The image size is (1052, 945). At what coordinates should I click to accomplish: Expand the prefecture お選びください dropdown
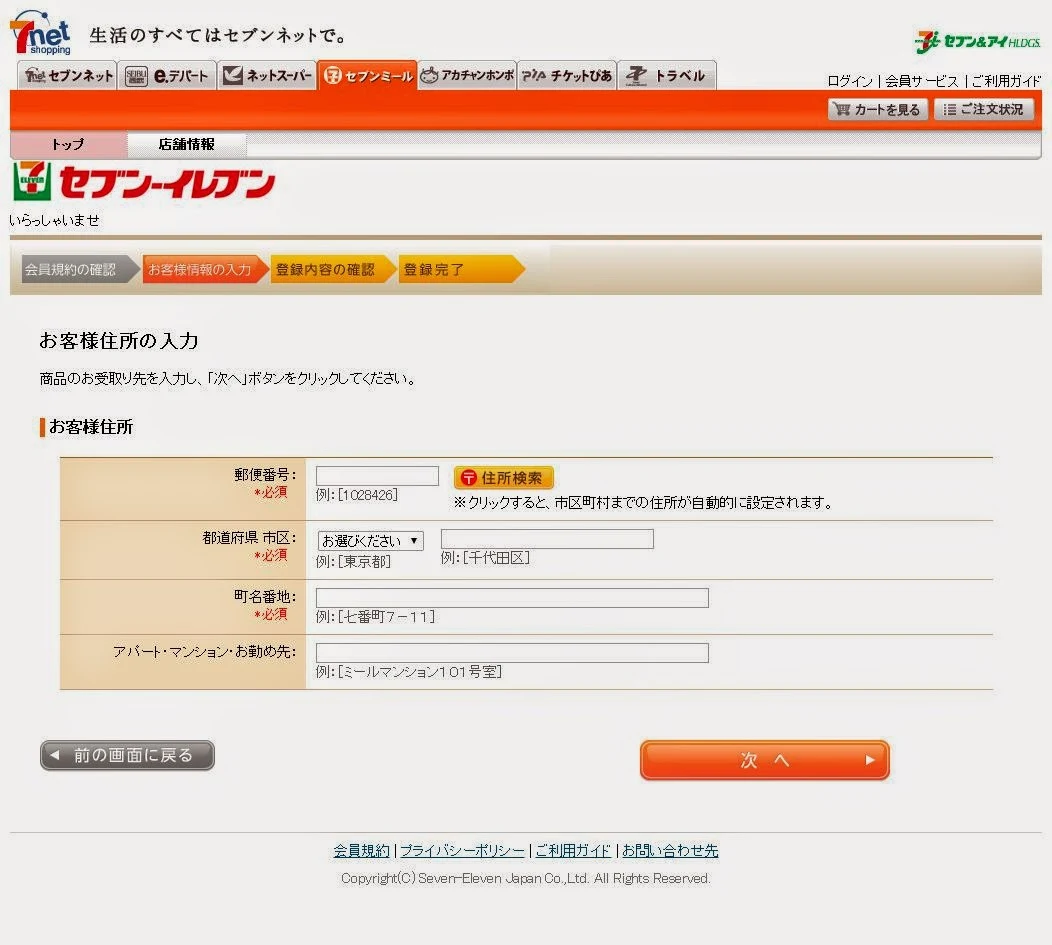[370, 541]
